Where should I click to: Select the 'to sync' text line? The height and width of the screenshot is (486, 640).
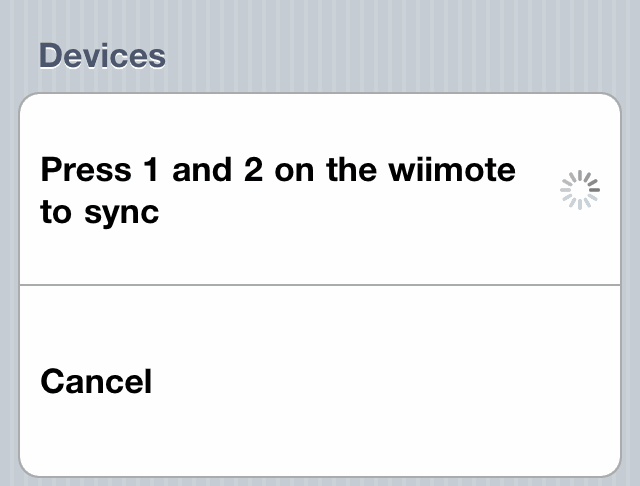pos(100,213)
